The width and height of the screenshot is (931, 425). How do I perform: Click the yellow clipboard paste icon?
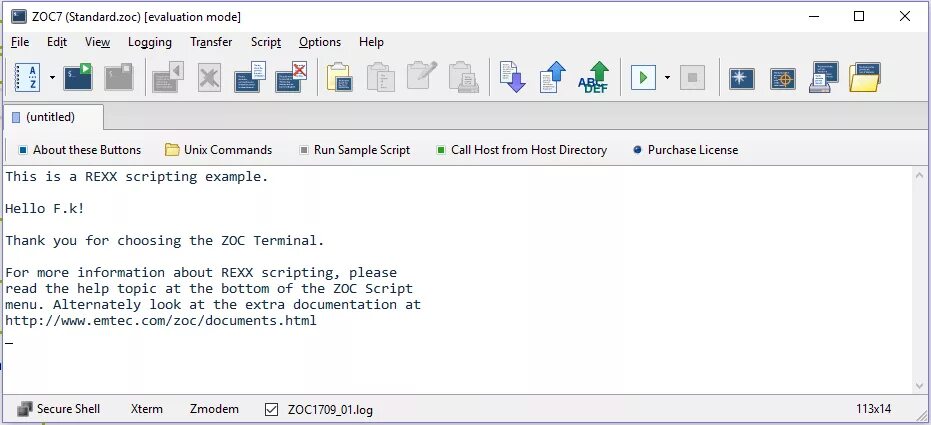[340, 77]
